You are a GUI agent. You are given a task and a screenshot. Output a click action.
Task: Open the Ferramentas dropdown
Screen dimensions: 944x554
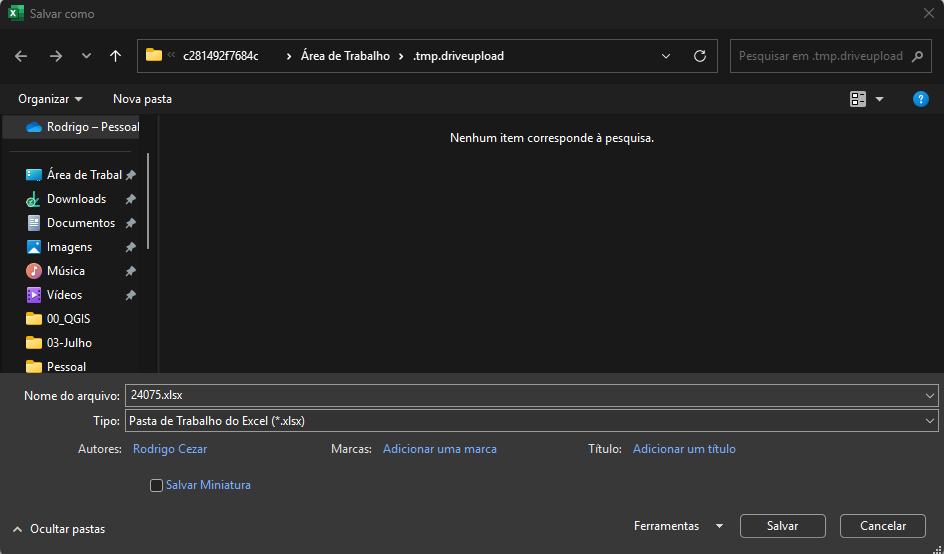tap(678, 526)
